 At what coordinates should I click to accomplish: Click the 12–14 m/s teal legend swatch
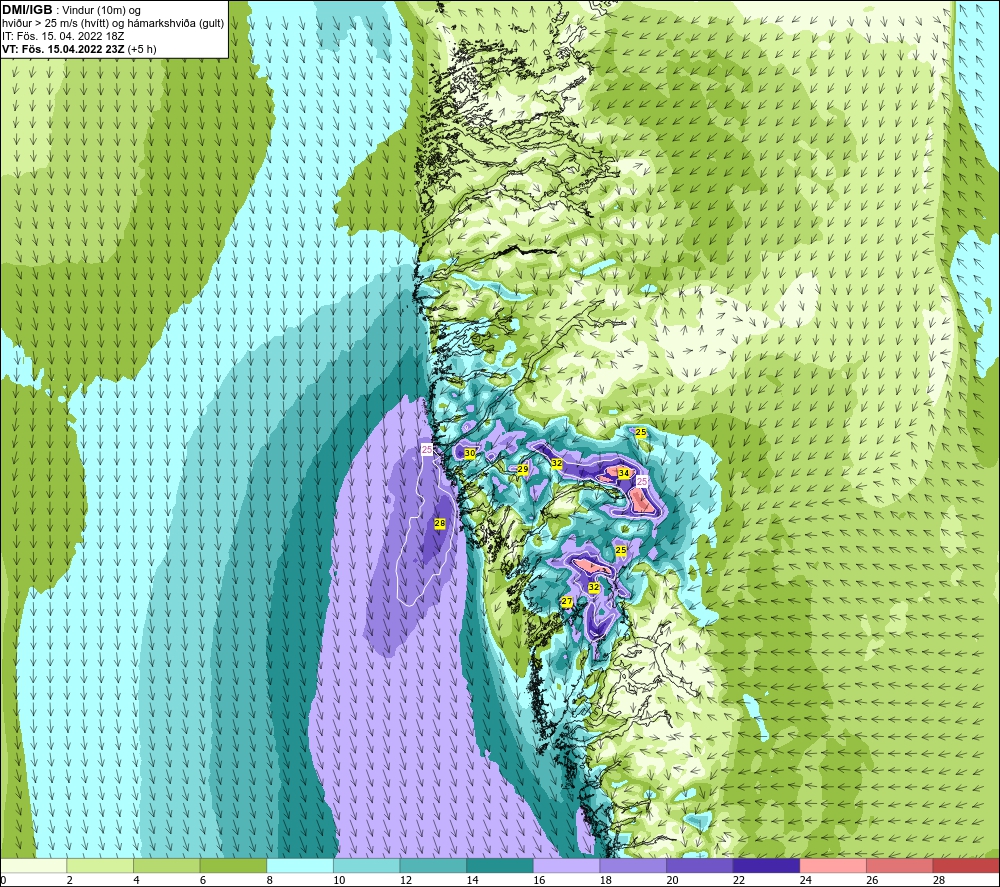click(433, 865)
